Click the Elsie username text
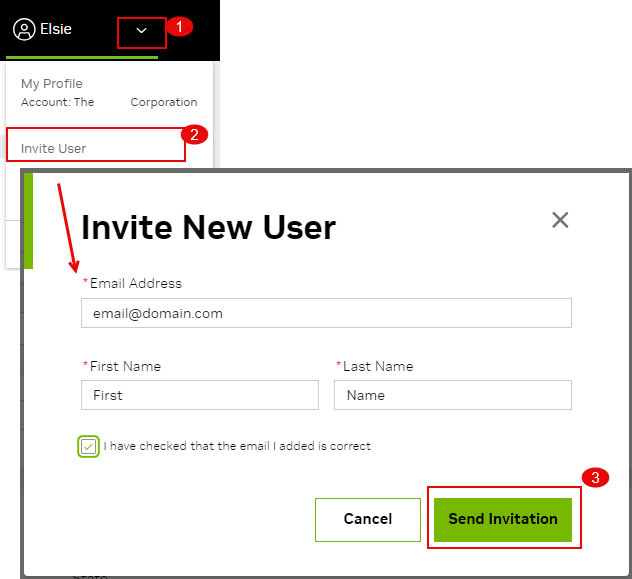The image size is (632, 579). tap(56, 29)
